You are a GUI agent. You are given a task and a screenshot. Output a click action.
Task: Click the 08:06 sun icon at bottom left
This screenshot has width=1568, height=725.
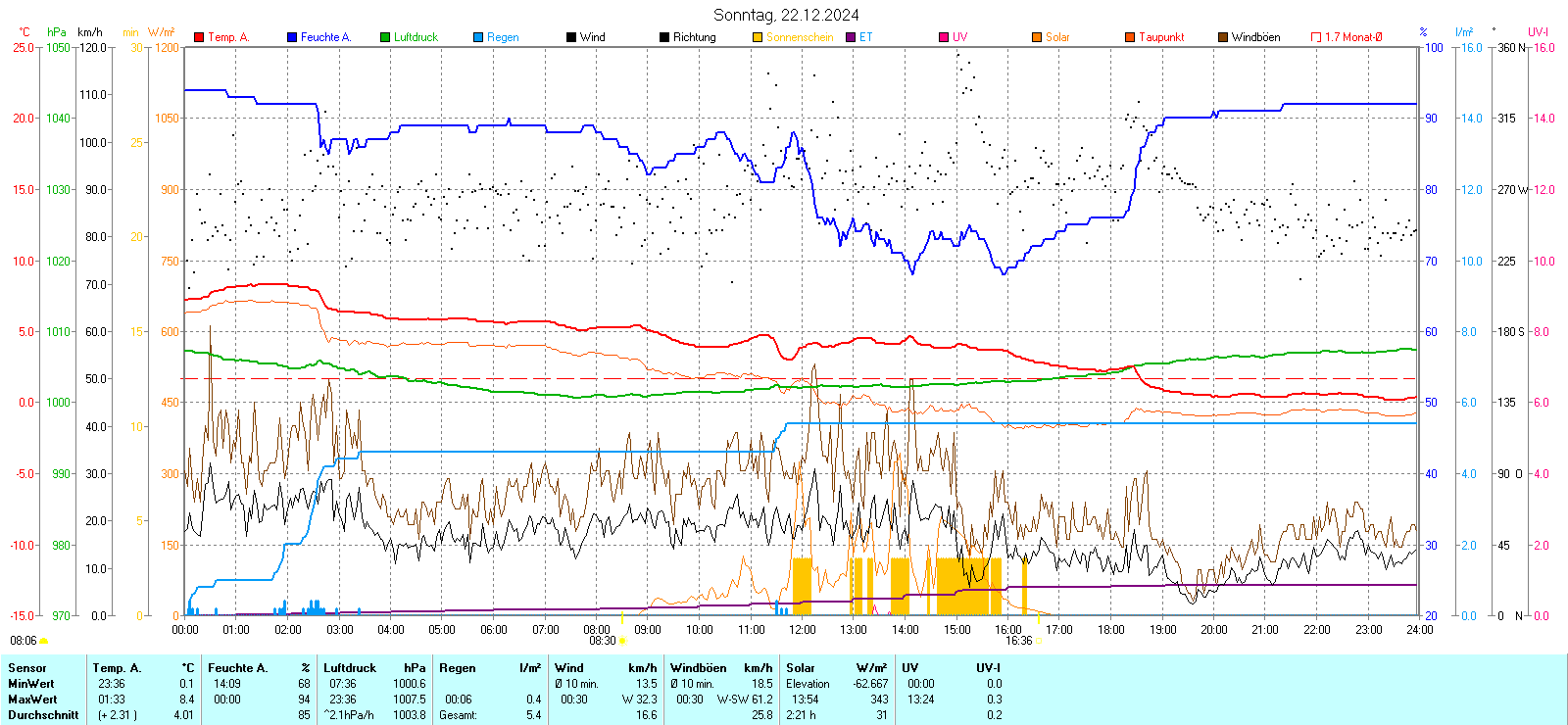pos(43,641)
